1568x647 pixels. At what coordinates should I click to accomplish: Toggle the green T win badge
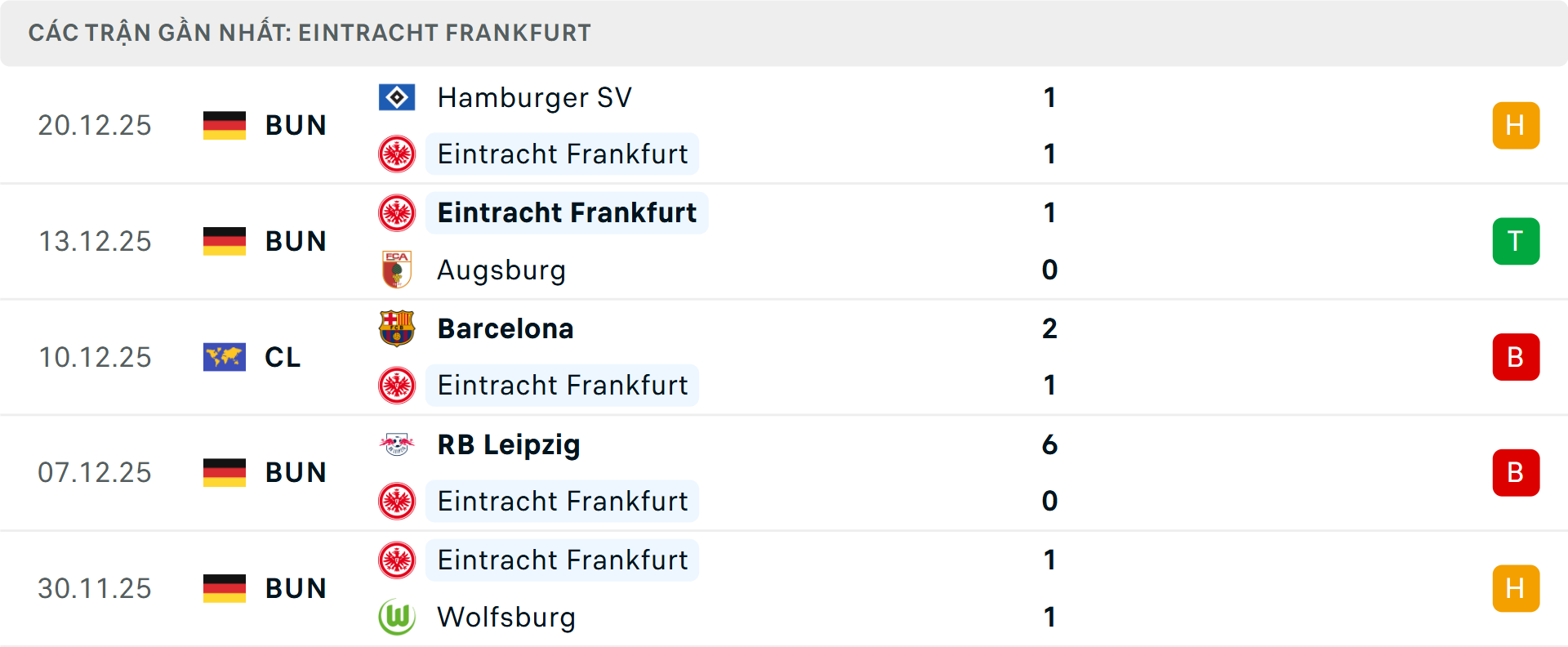tap(1517, 241)
